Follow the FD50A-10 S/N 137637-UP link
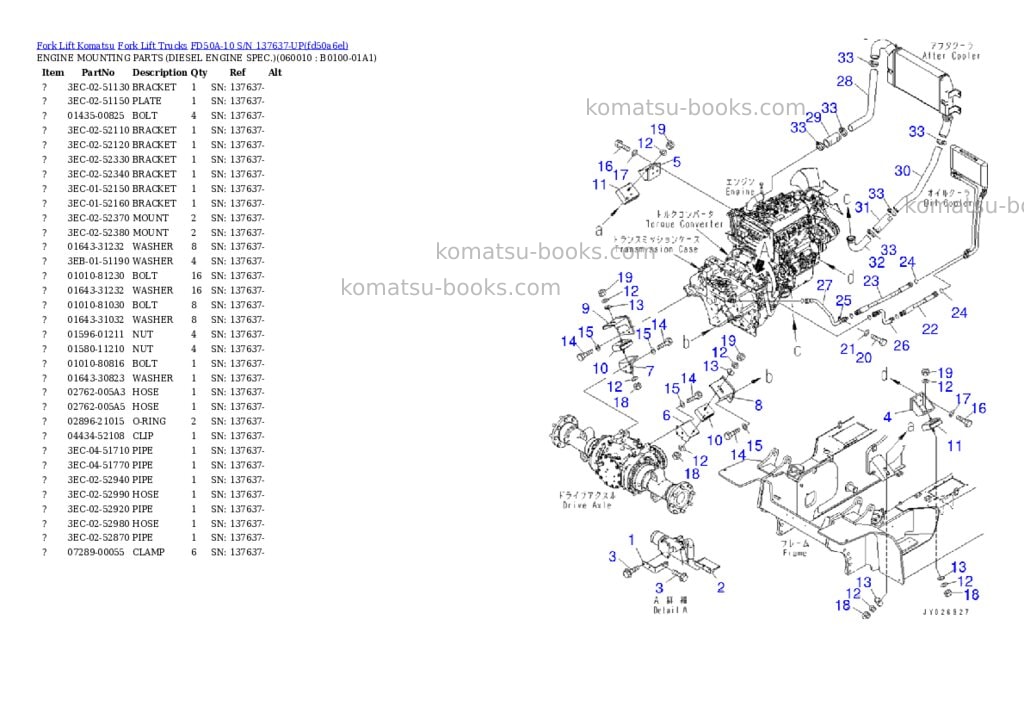 [269, 46]
